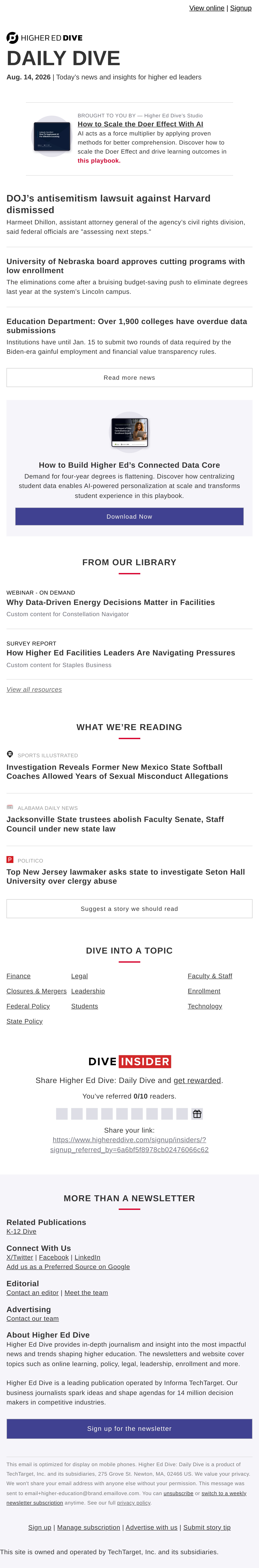
Task: Click the Higher Ed Dive logo
Action: tap(44, 38)
